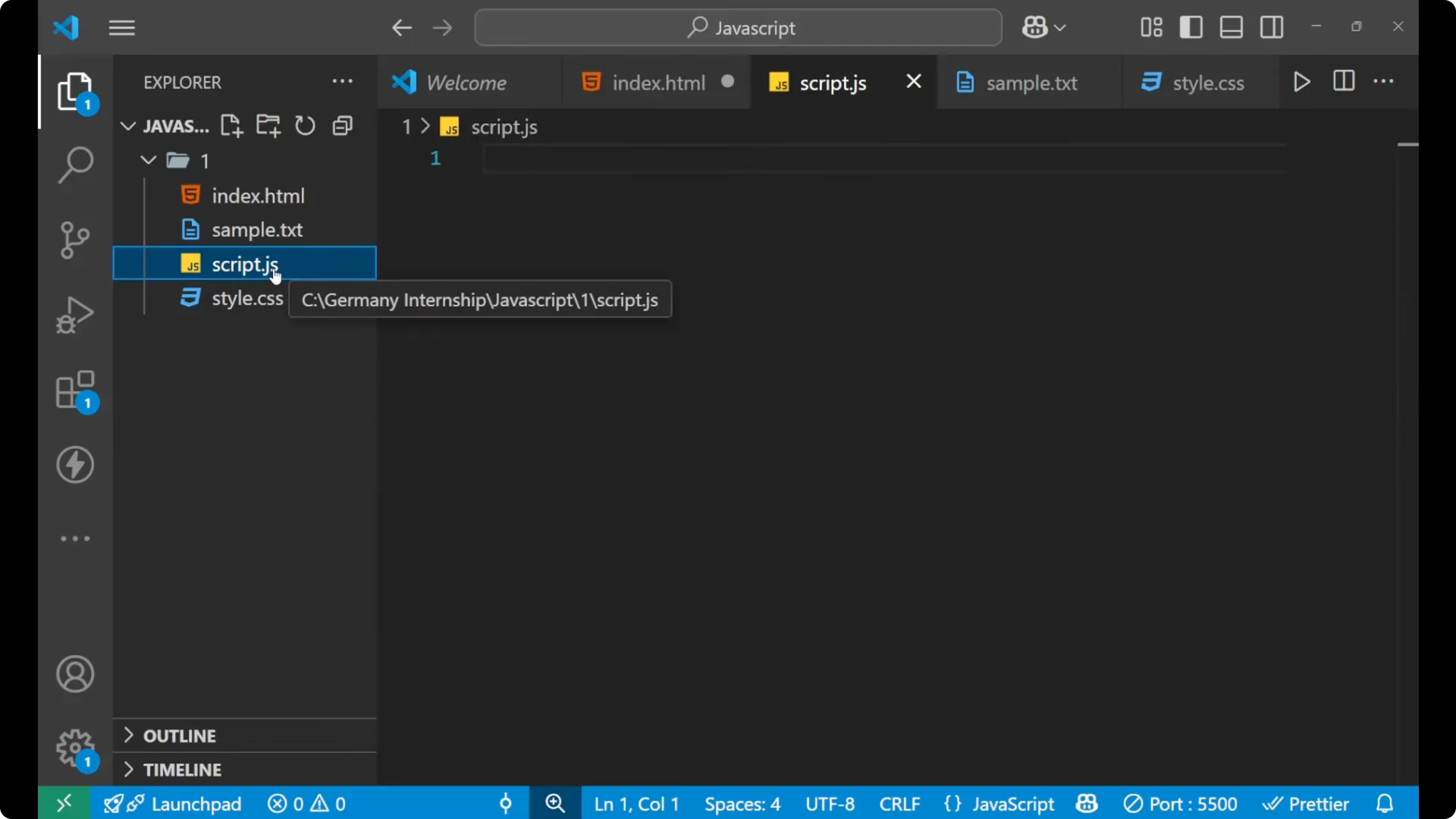Toggle the Panel visibility
Viewport: 1456px width, 819px height.
pos(1231,27)
